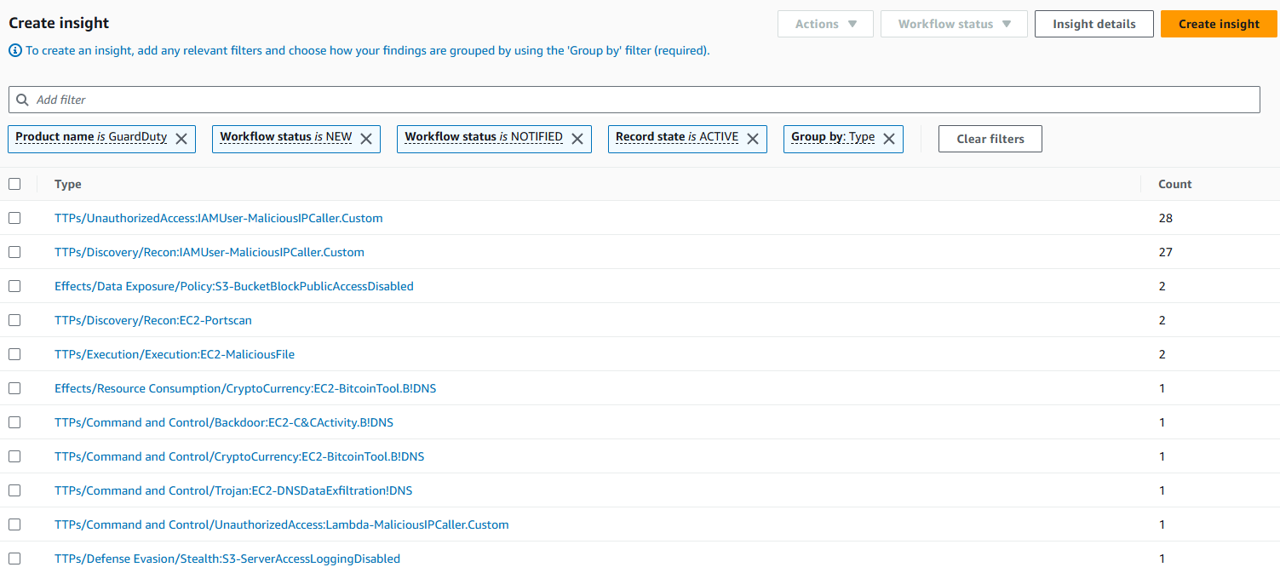Check the S3-ServerAccessLoggingDisabled row
Screen dimensions: 1280x573
pos(14,558)
